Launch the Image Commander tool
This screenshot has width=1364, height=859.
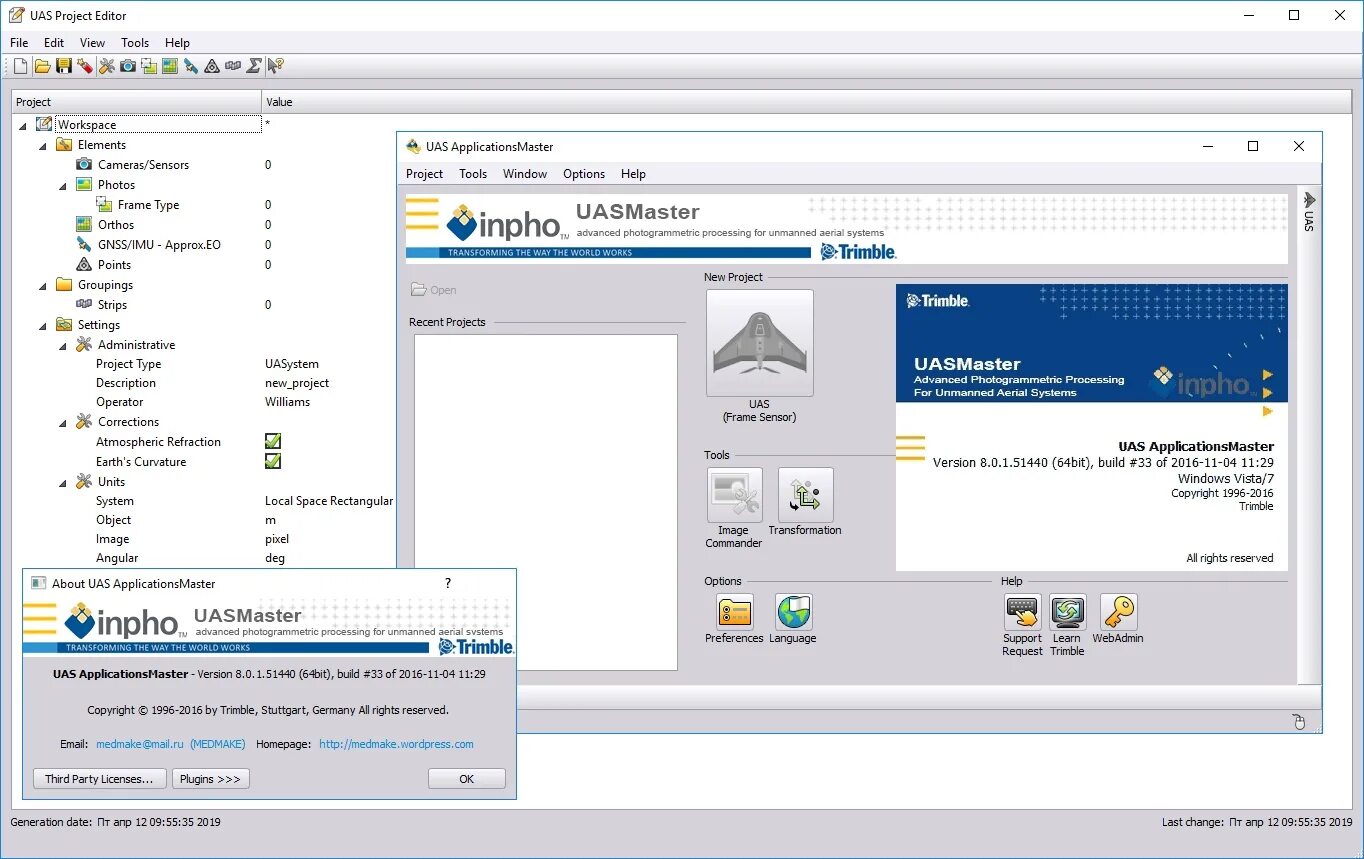pos(734,495)
